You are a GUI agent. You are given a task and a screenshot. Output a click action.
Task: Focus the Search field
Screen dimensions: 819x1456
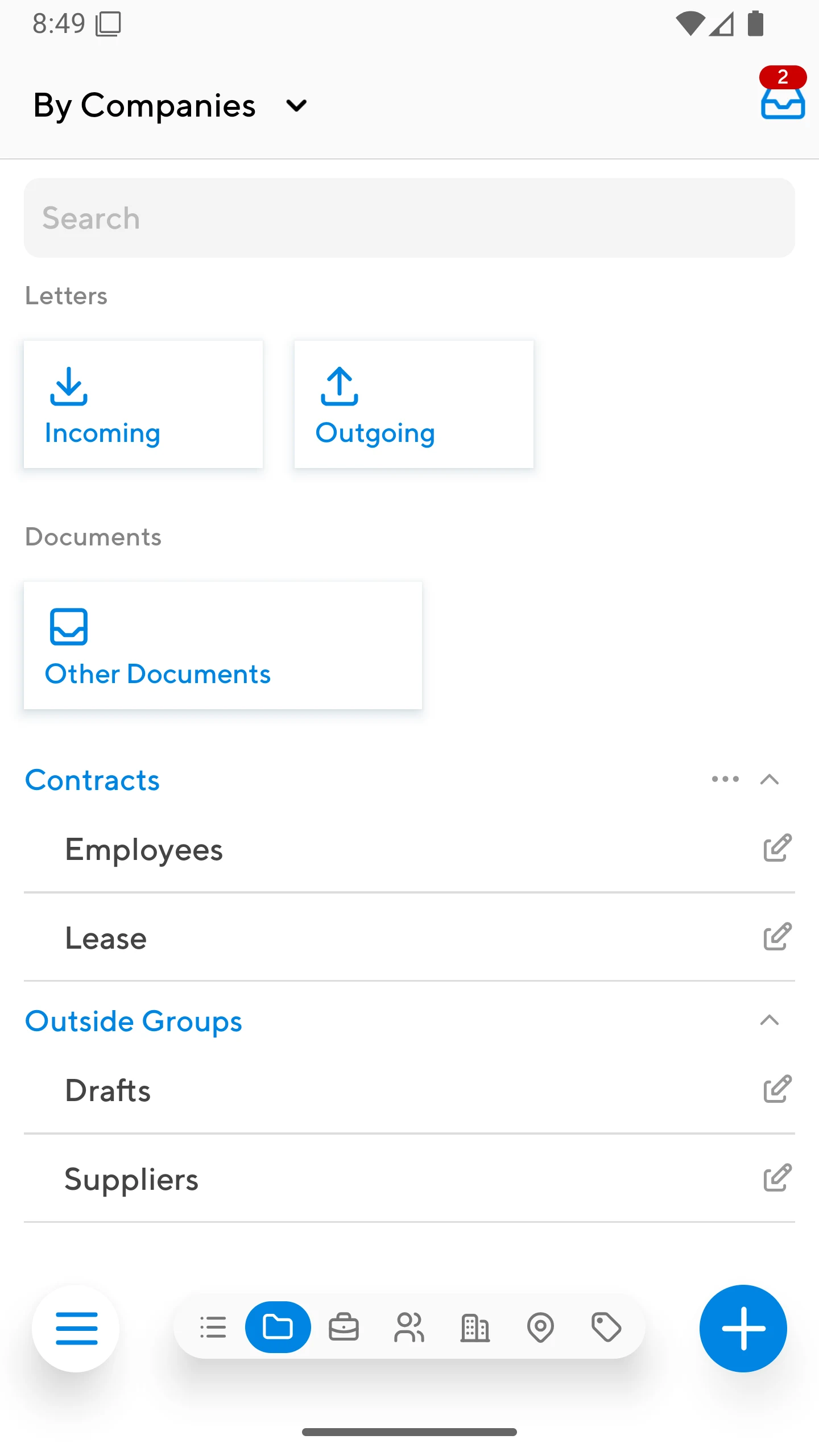(409, 218)
